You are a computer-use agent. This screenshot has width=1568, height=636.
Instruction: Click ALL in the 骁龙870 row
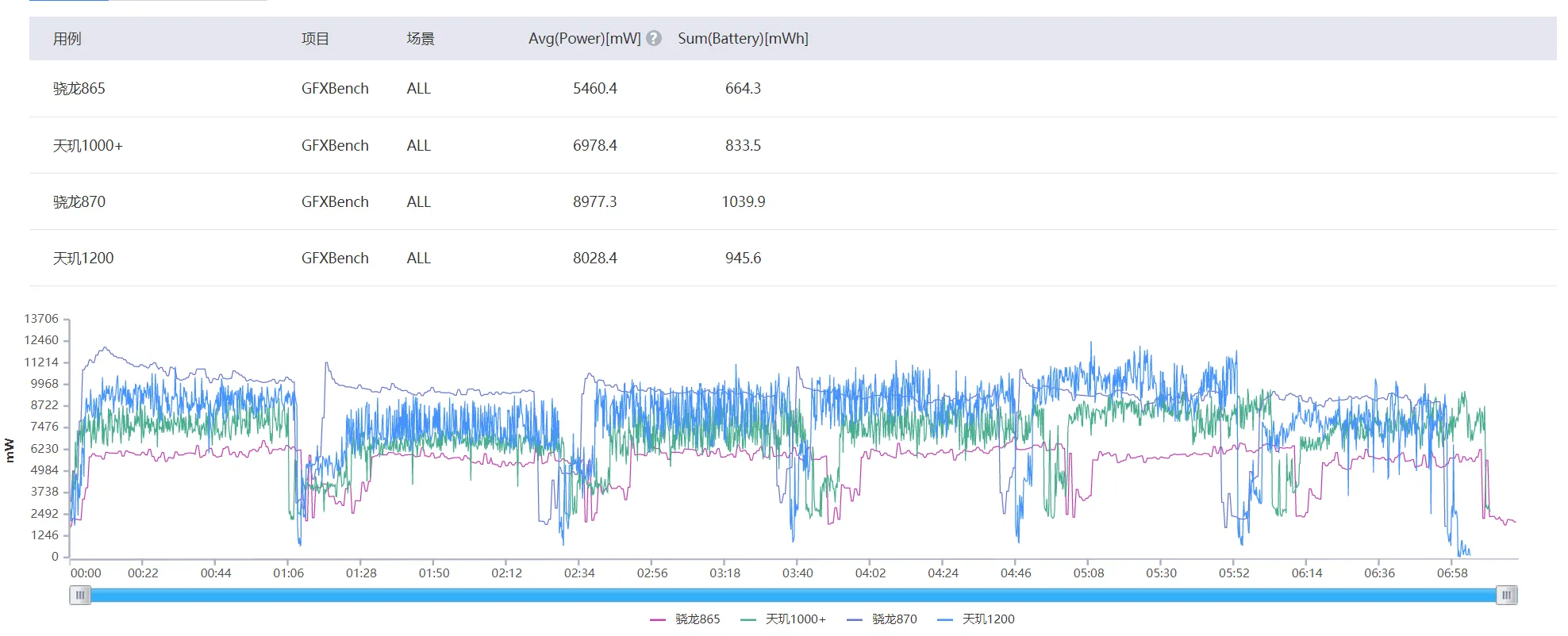(419, 202)
